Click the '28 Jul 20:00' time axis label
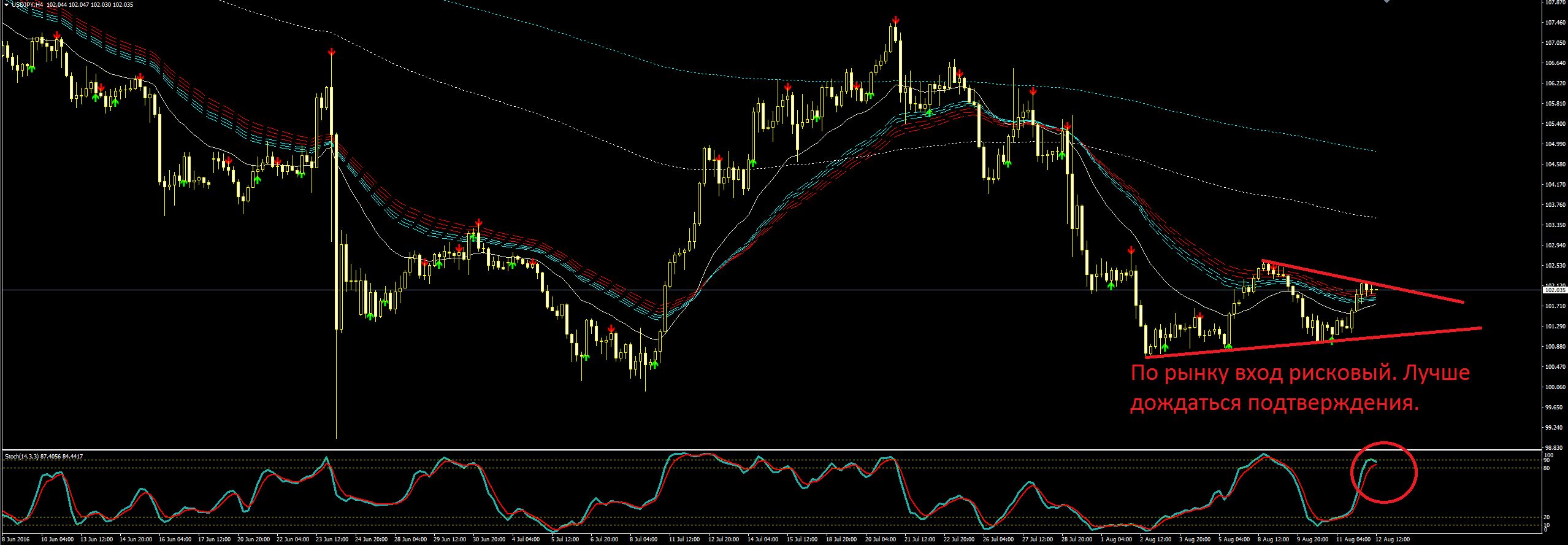The image size is (1568, 545). point(1078,539)
